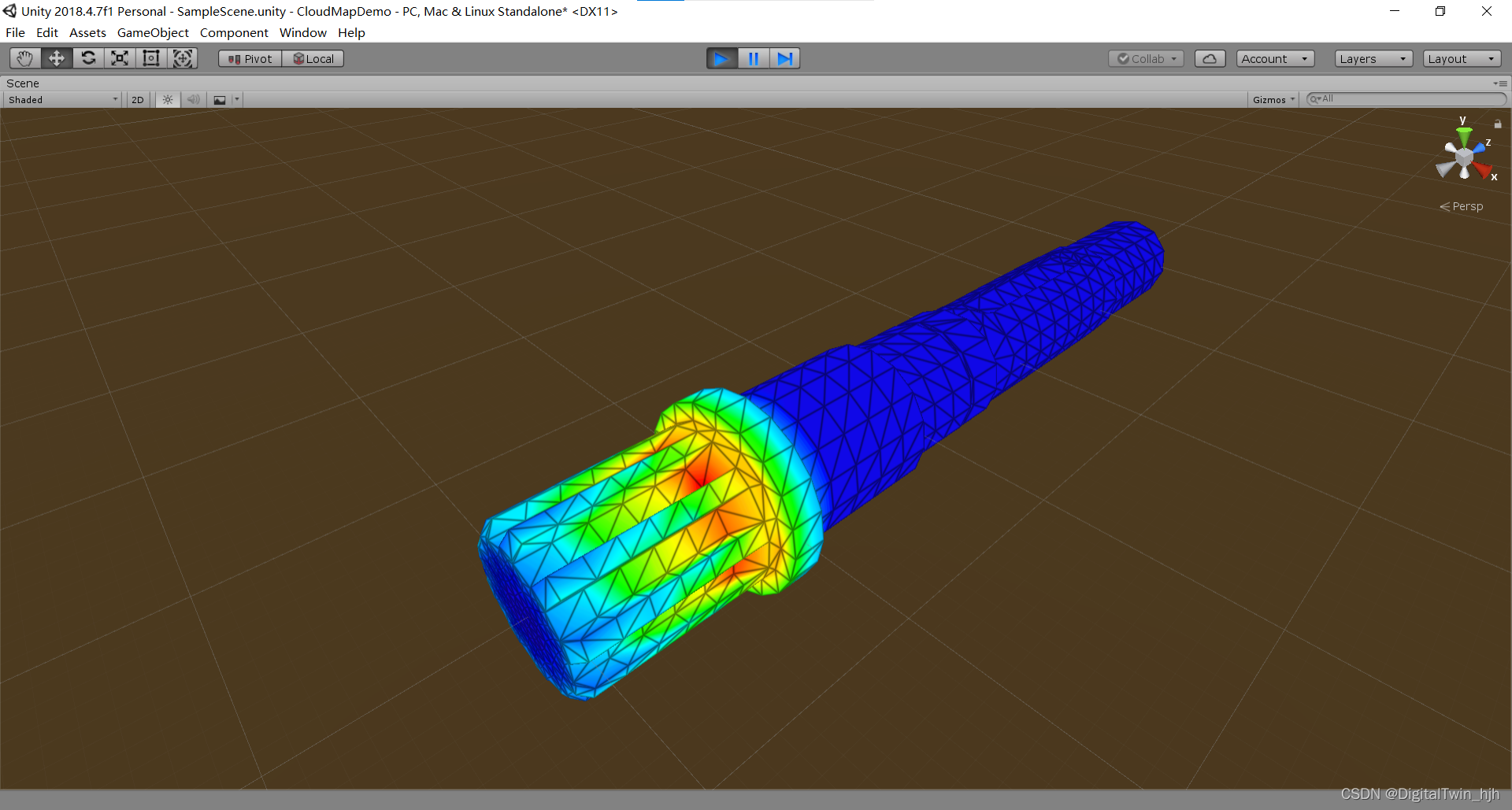Select the Scale tool
Viewport: 1512px width, 810px height.
120,58
